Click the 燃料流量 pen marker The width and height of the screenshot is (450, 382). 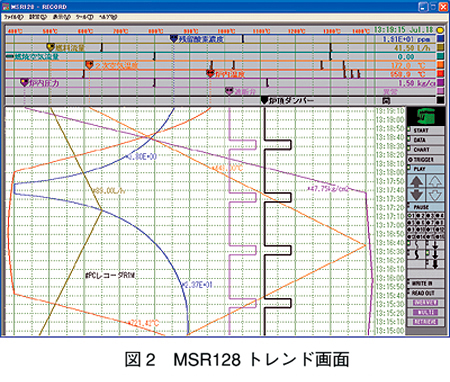[50, 48]
